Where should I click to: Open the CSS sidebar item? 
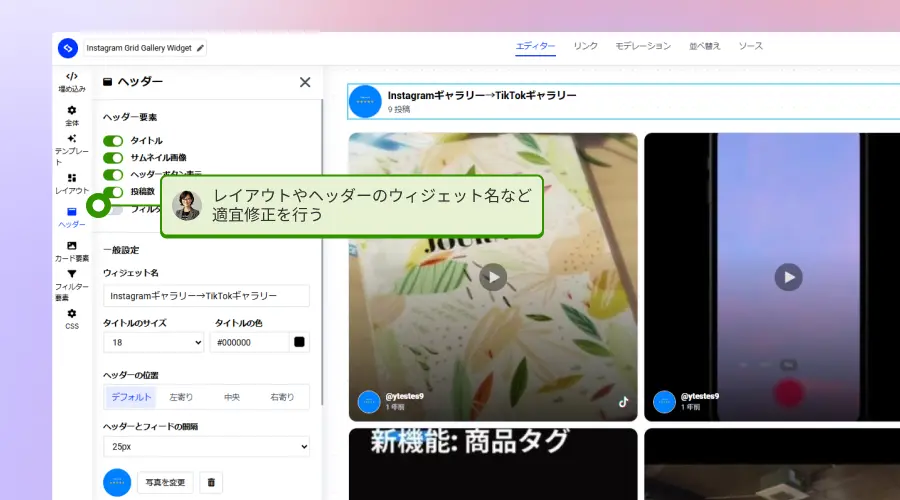tap(72, 319)
